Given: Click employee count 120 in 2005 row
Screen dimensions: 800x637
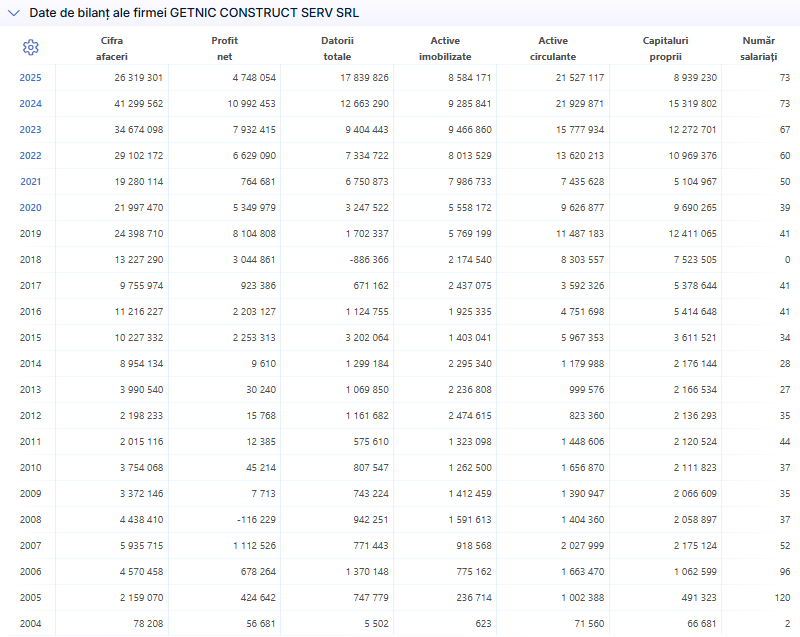Looking at the screenshot, I should coord(782,598).
